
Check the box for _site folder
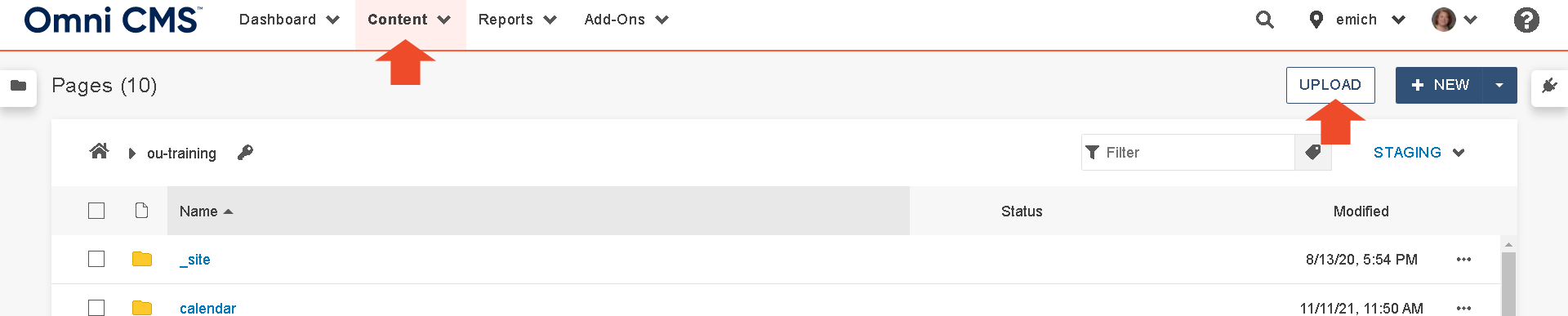tap(96, 259)
